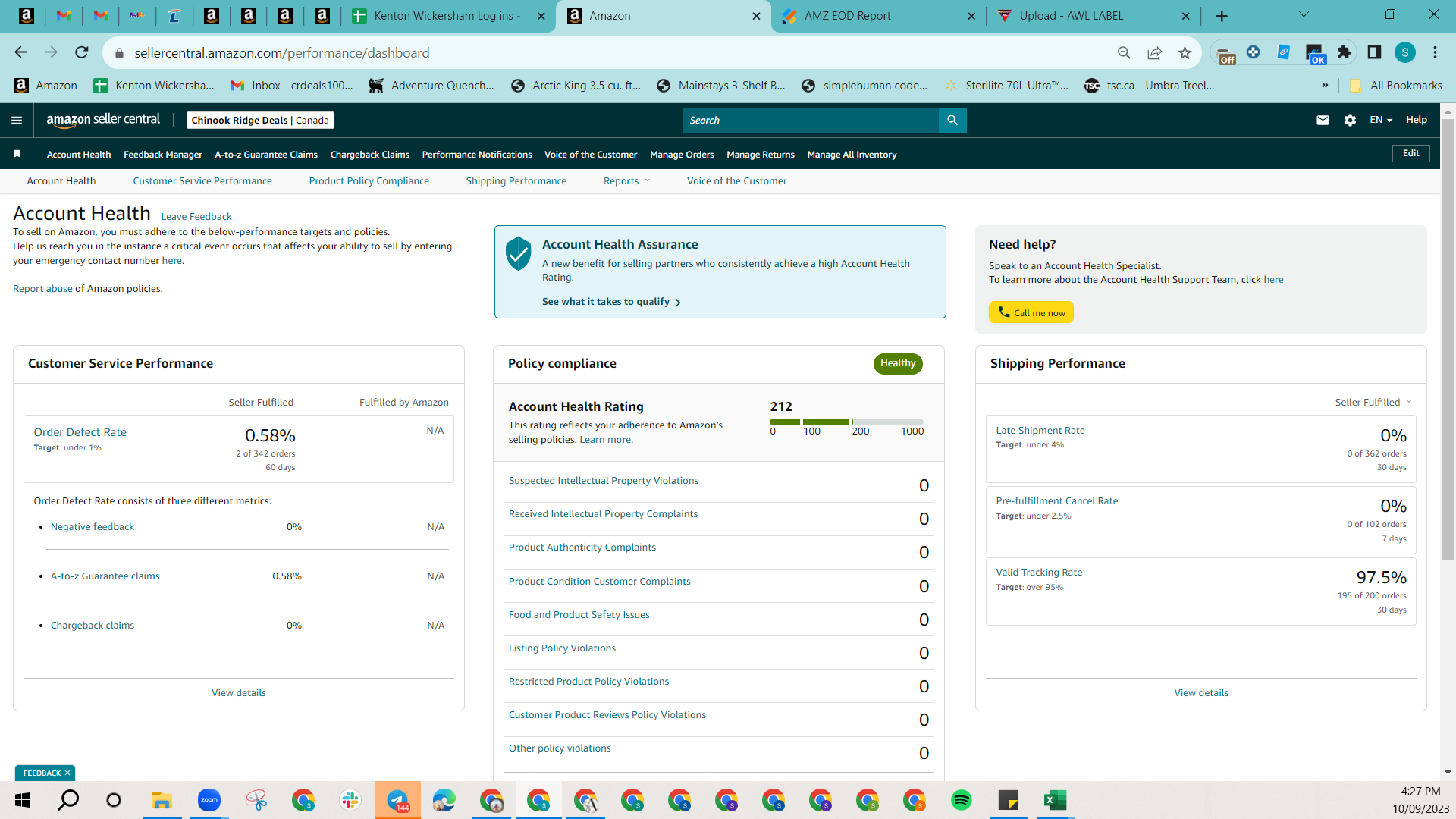Switch to the AMZ EOD Report tab
Screen dimensions: 1456x819
tap(878, 16)
